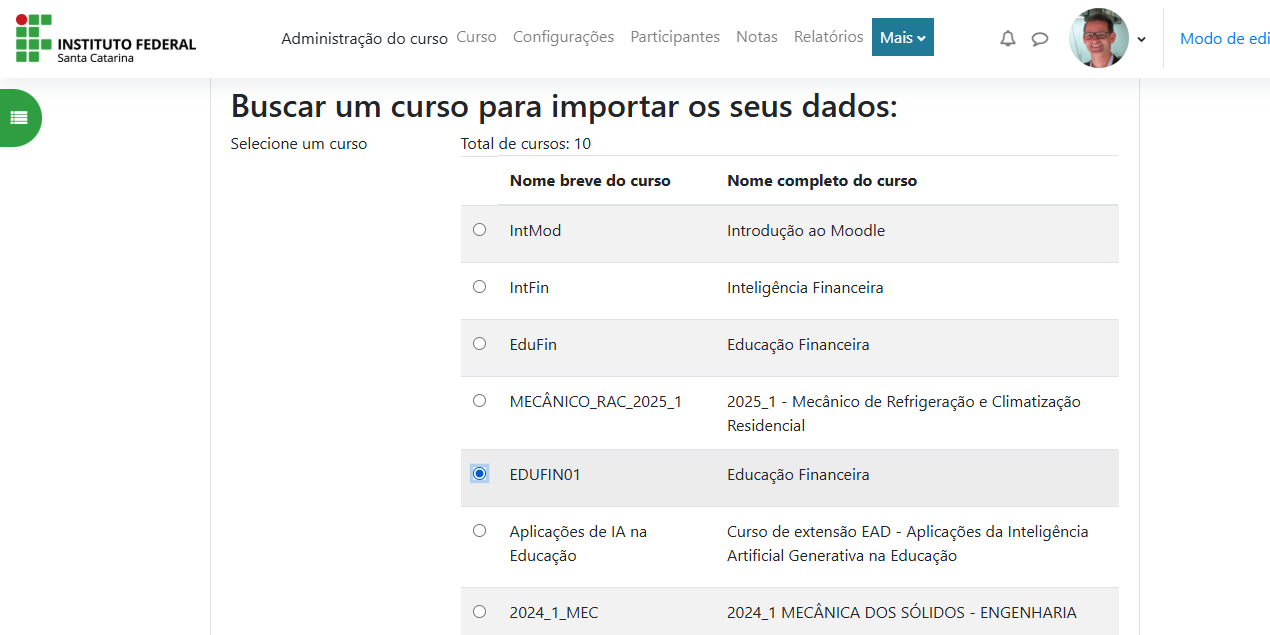Click the user profile avatar photo
1270x635 pixels.
tap(1098, 38)
